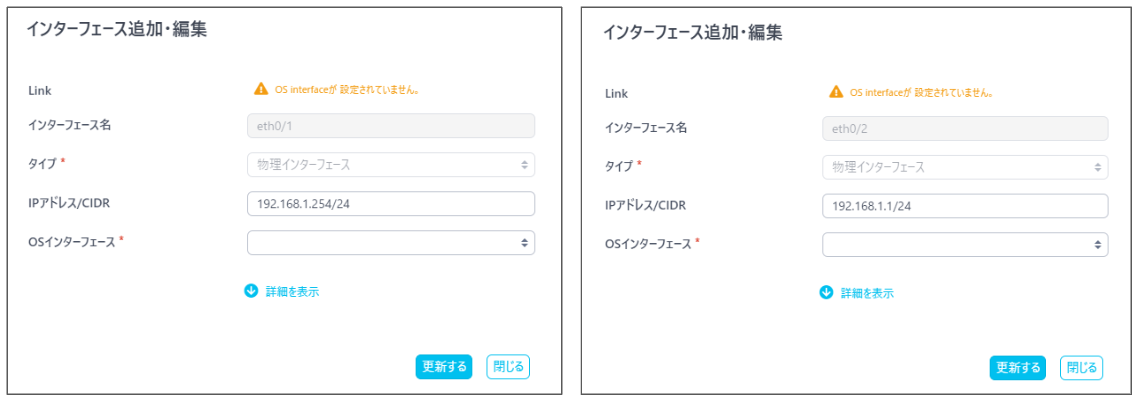This screenshot has height=401, width=1137.
Task: Show details via 詳細を表示 text for eth0/2
Action: point(867,294)
